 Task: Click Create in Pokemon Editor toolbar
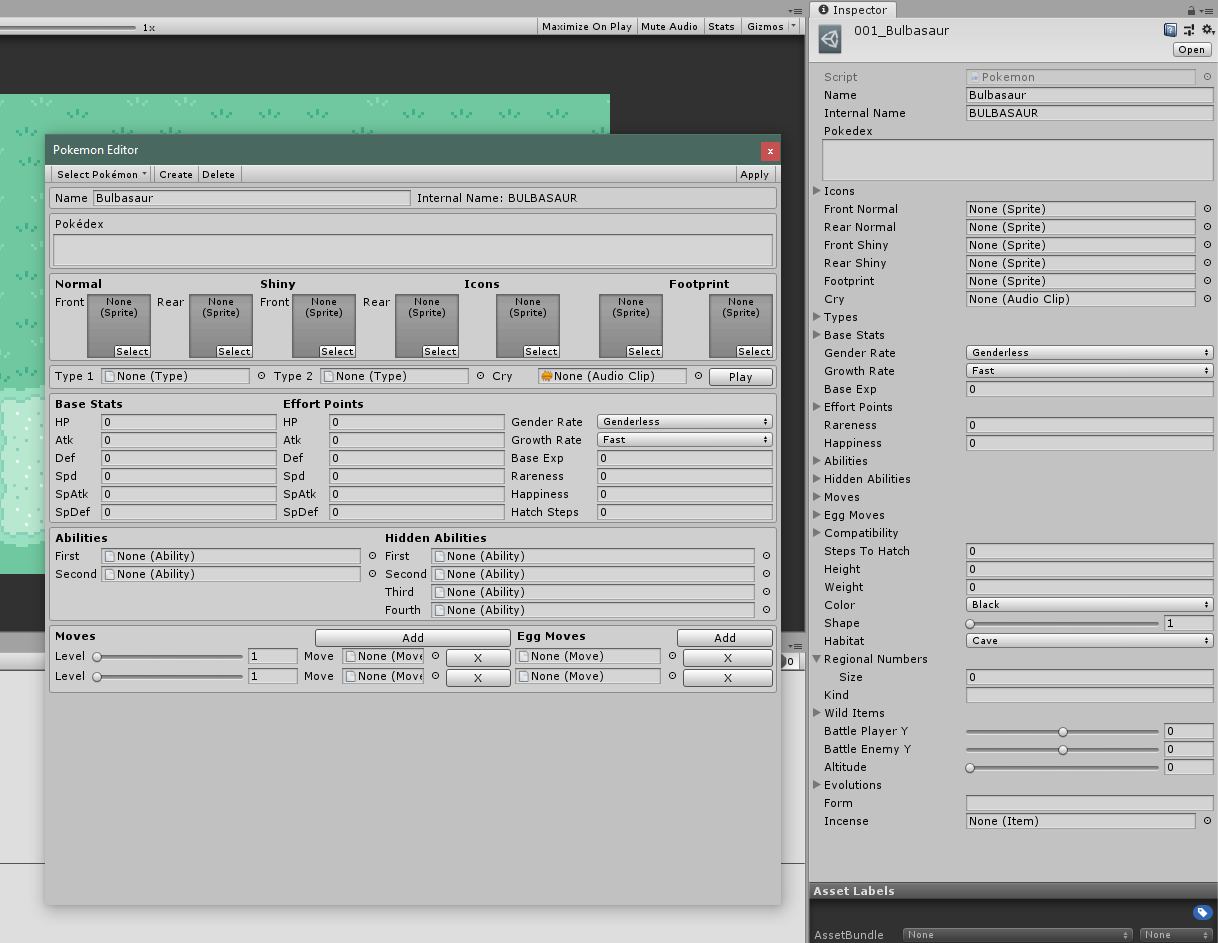click(x=176, y=174)
